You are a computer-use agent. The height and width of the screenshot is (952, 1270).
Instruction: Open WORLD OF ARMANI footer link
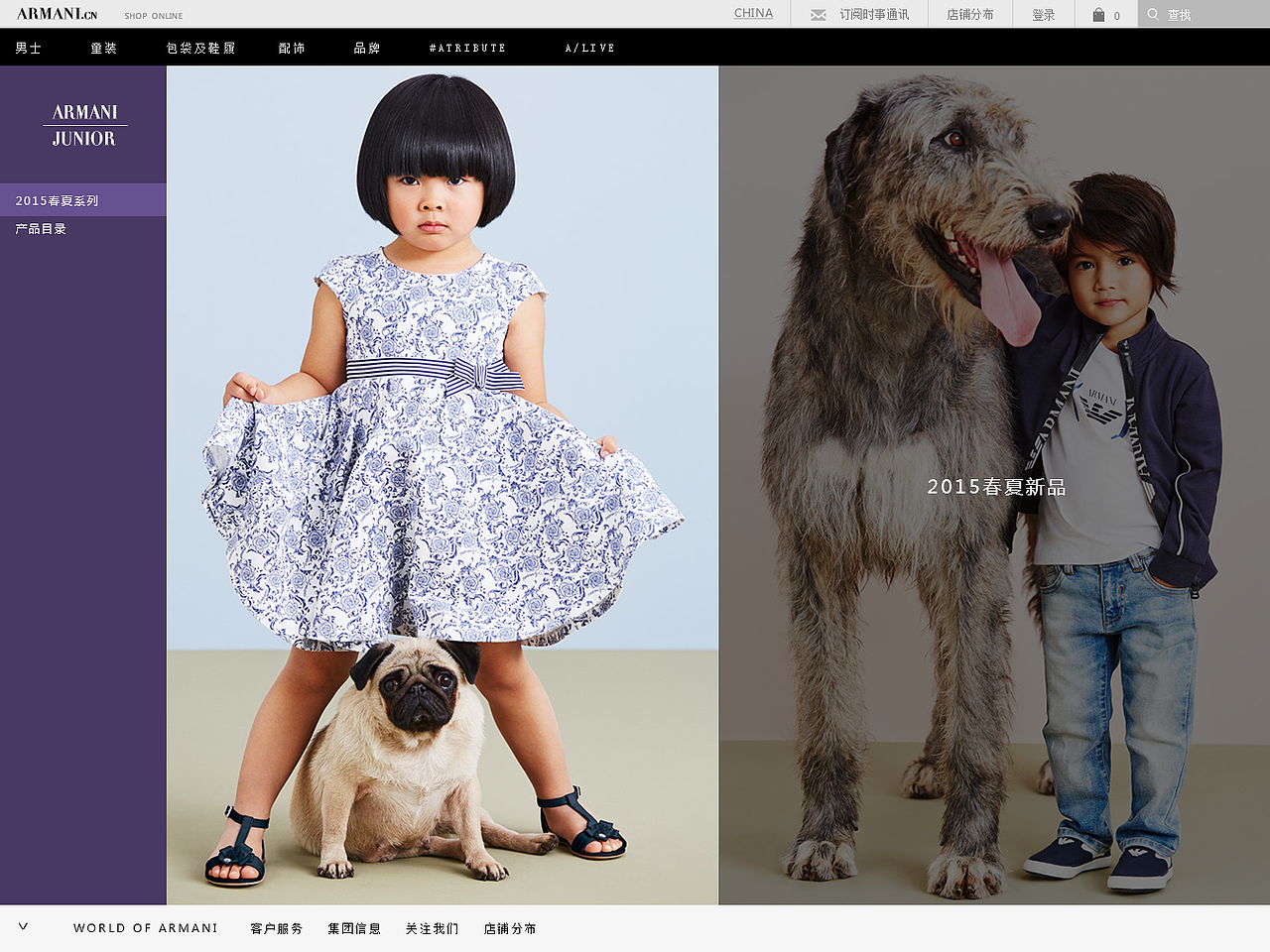(x=146, y=928)
